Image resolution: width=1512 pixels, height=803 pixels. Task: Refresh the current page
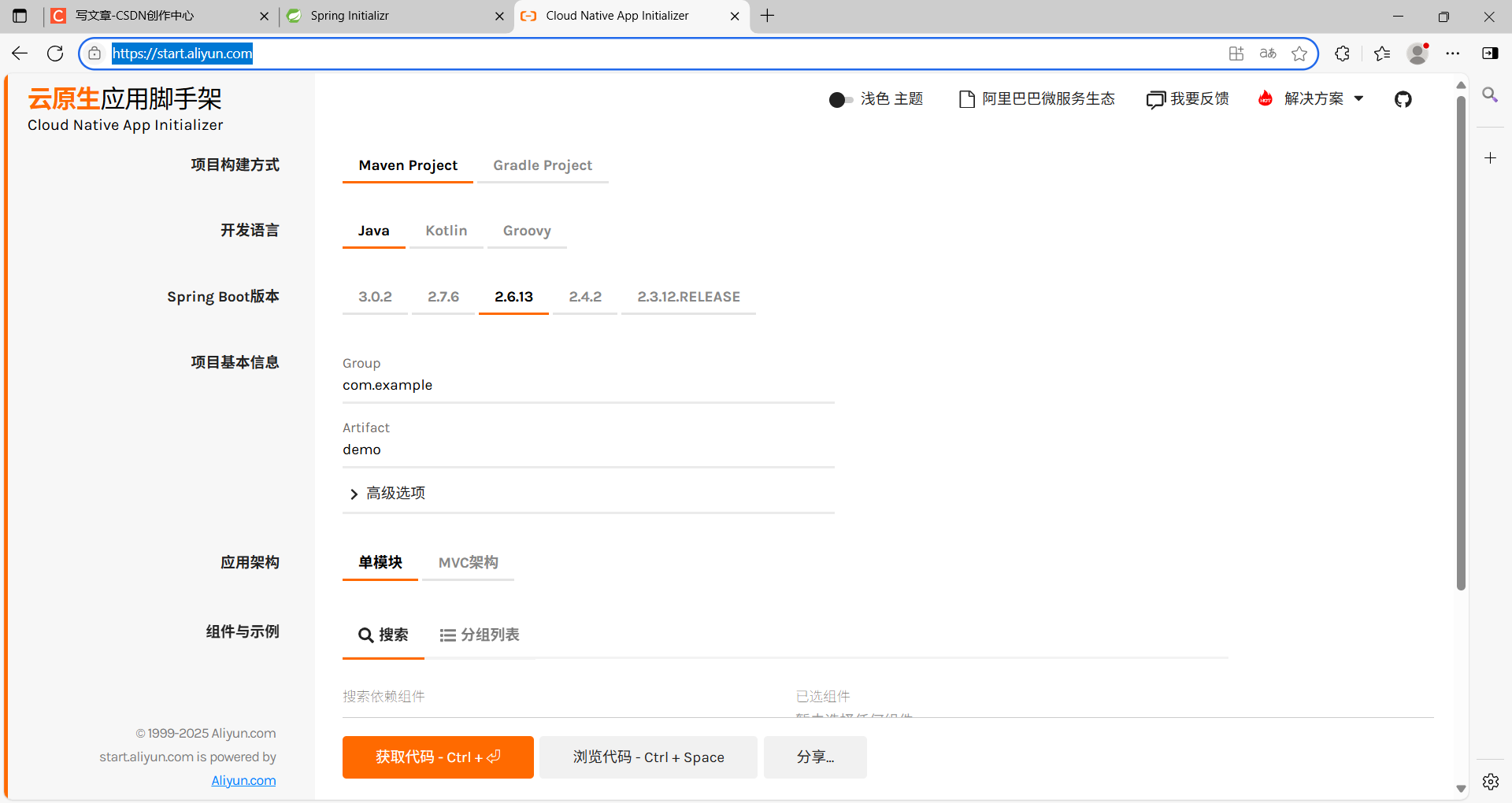click(55, 54)
